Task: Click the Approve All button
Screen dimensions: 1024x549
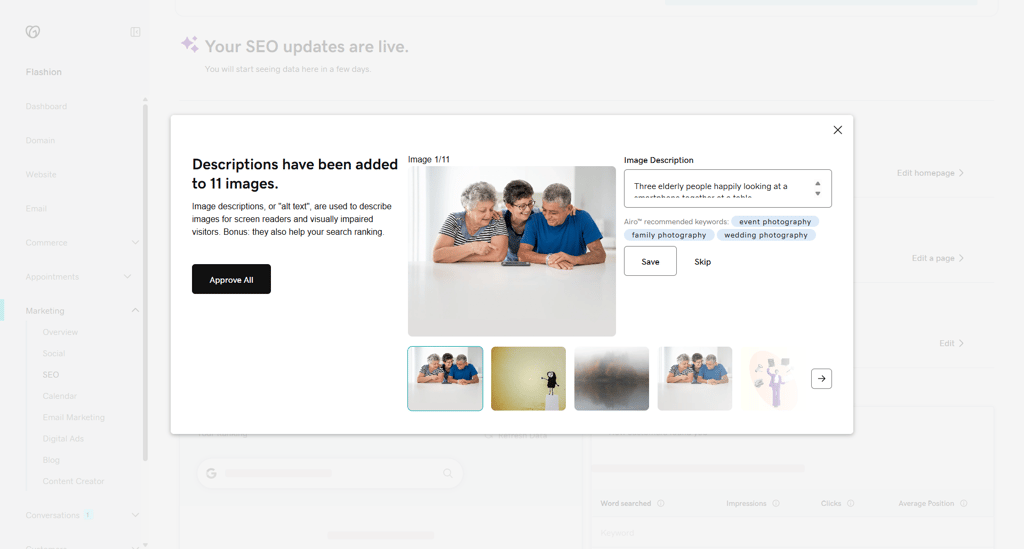Action: [231, 279]
